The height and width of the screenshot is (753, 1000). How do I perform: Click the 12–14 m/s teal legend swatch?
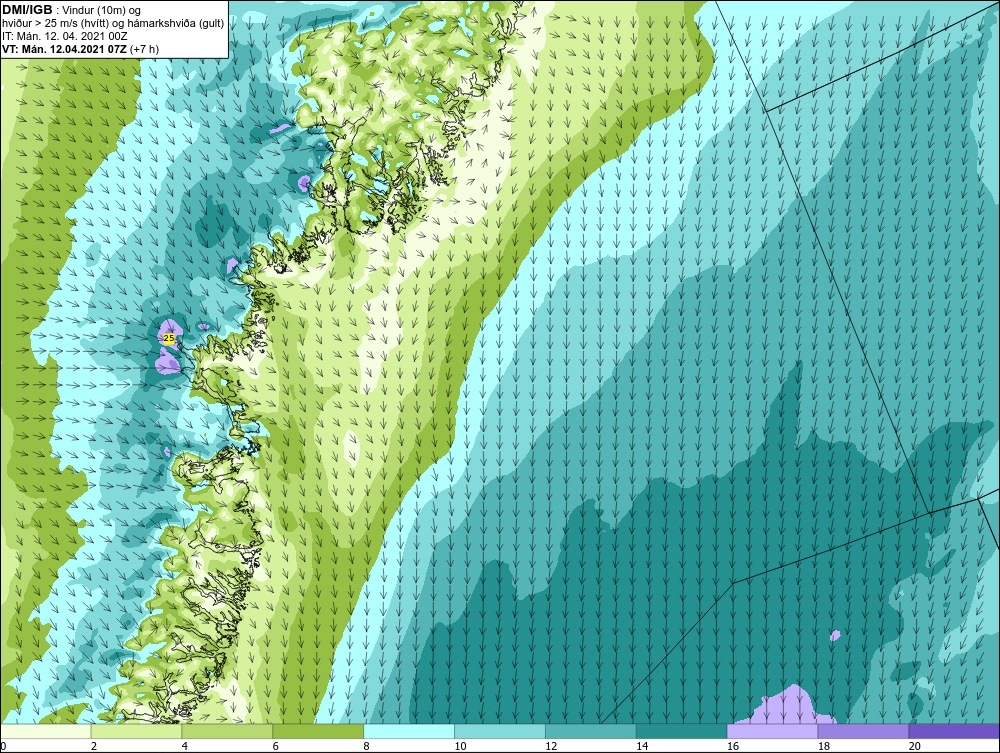591,731
